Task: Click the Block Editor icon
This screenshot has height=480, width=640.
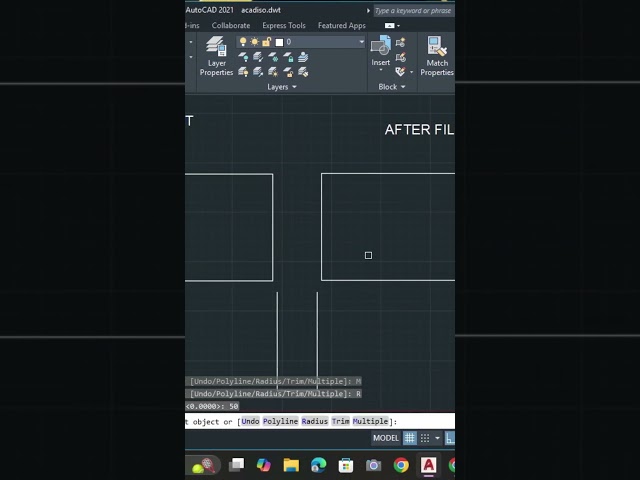Action: point(400,57)
